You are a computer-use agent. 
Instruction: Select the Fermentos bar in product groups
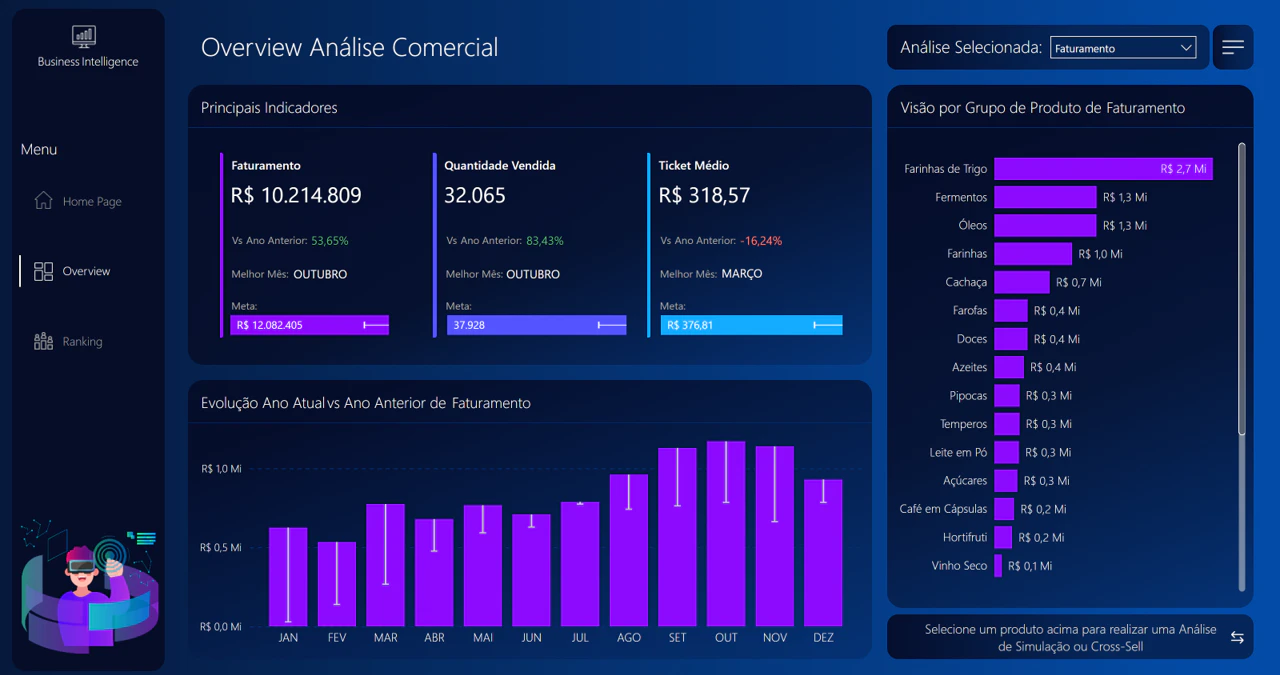(x=1045, y=197)
